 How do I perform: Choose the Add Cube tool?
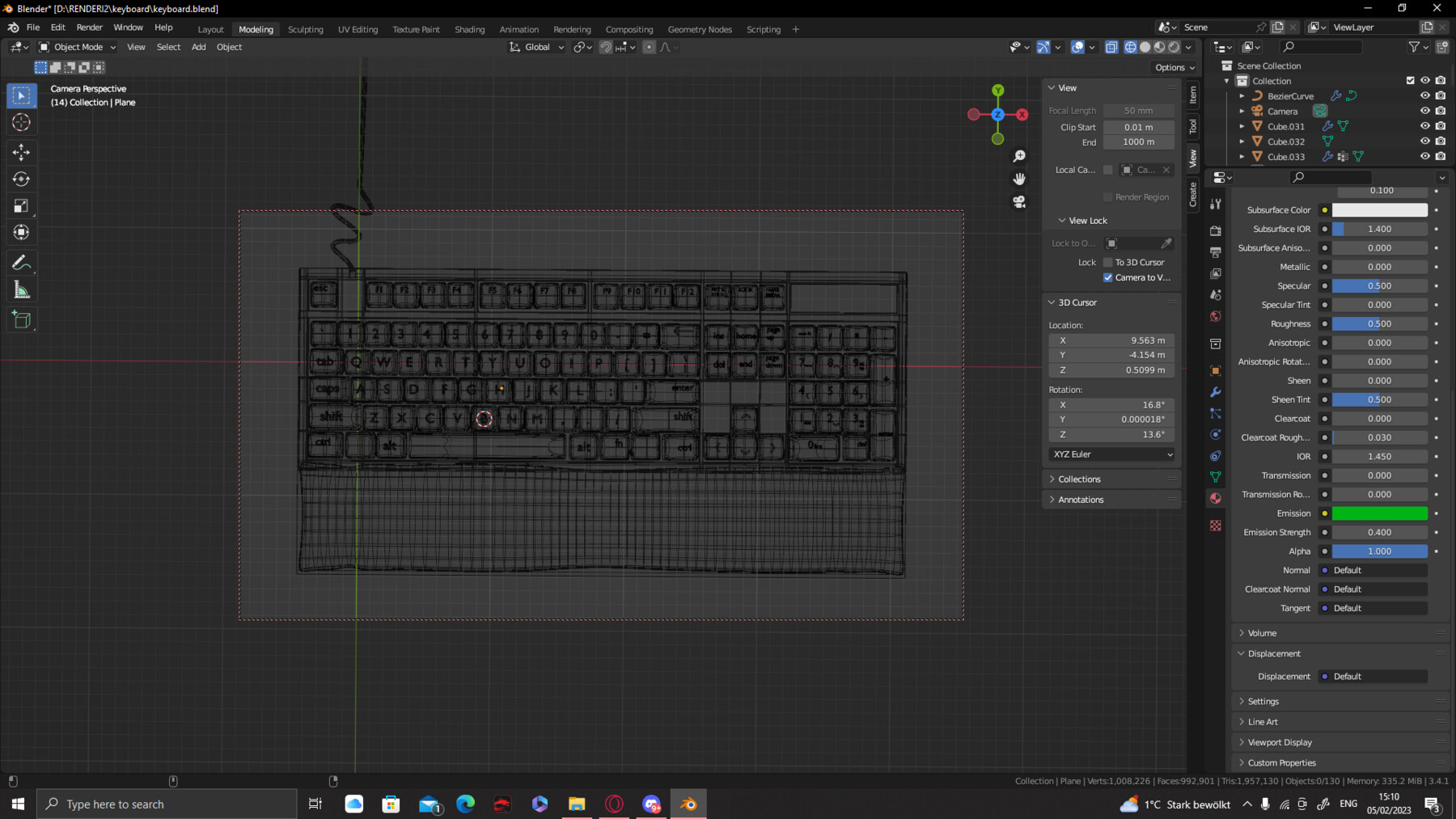click(x=22, y=319)
